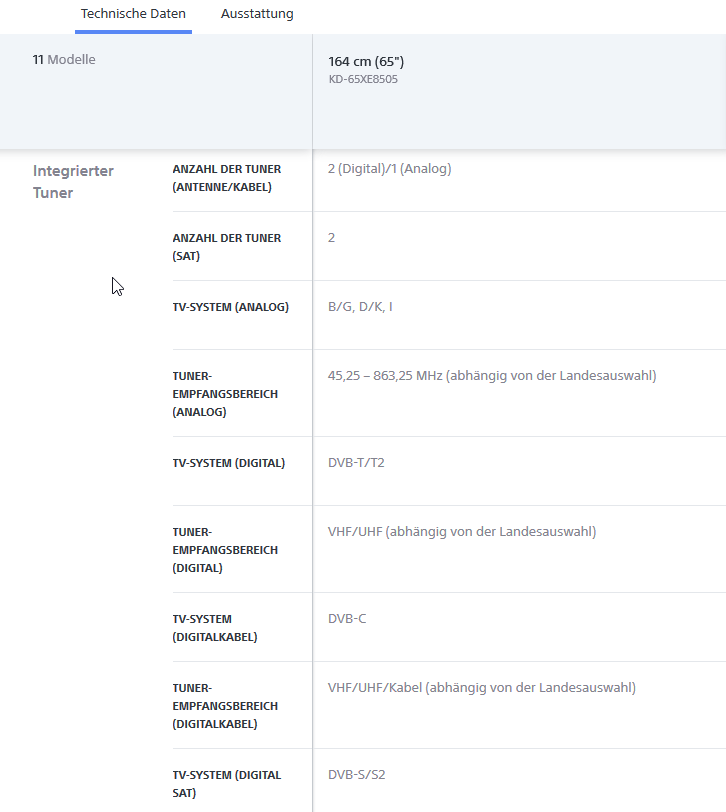Click the 45,25 – 863,25 MHz value
Image resolution: width=726 pixels, height=812 pixels.
click(x=491, y=376)
